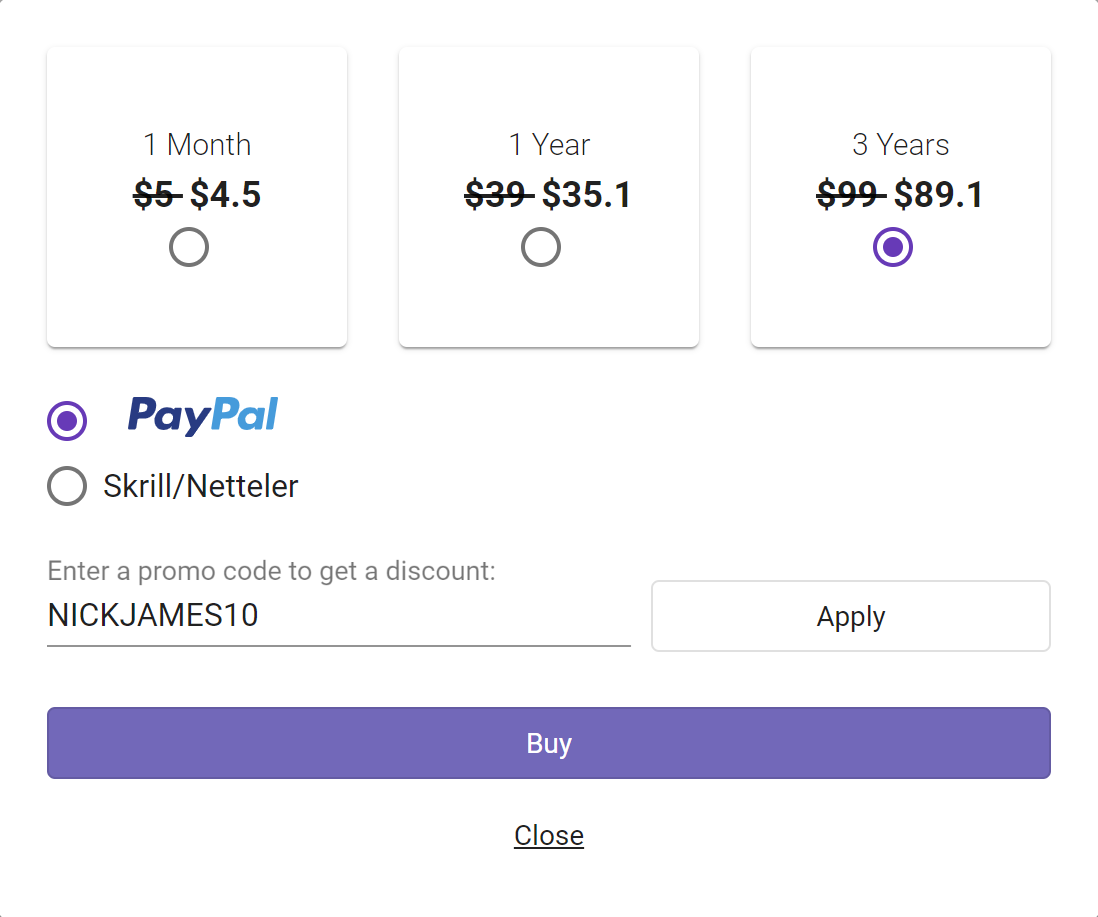Image resolution: width=1098 pixels, height=917 pixels.
Task: Click the 1 Year plan card
Action: 549,197
